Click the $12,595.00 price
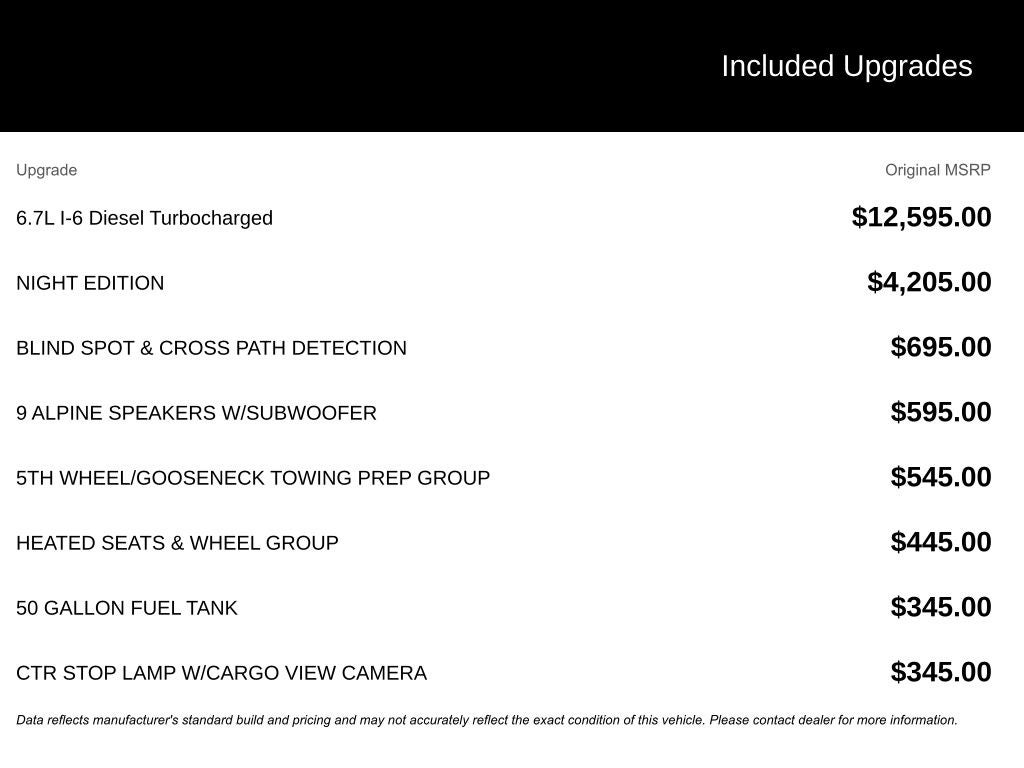This screenshot has height=768, width=1024. click(921, 217)
